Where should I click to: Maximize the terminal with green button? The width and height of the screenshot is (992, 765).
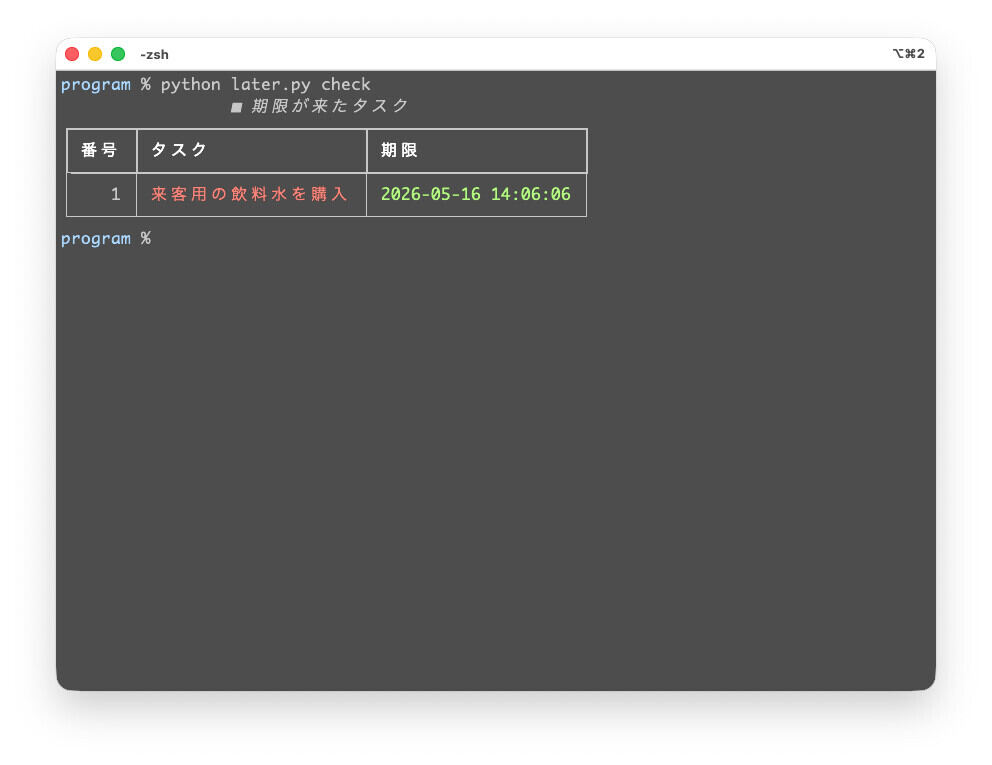tap(118, 54)
